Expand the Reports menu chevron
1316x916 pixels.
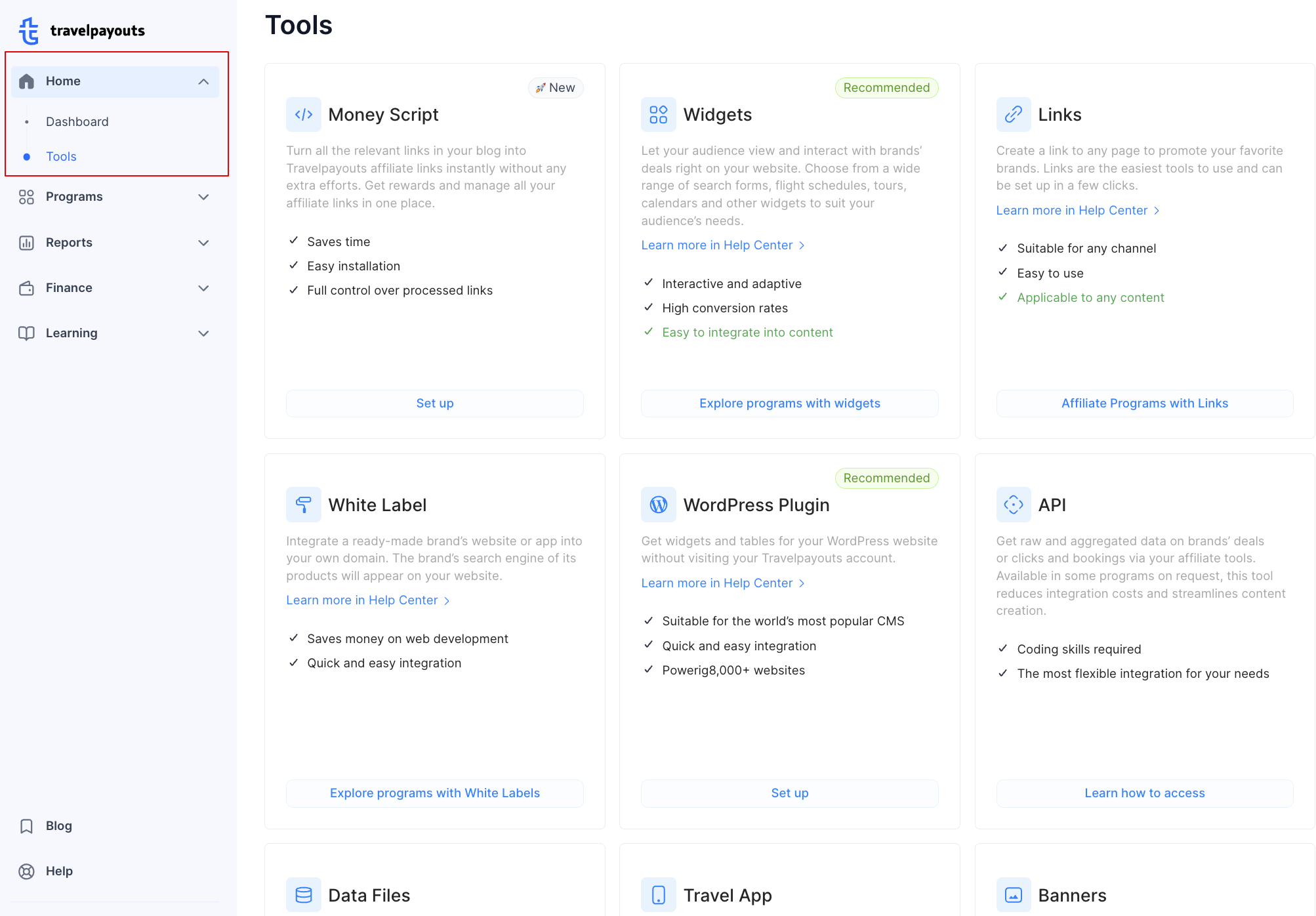[203, 243]
